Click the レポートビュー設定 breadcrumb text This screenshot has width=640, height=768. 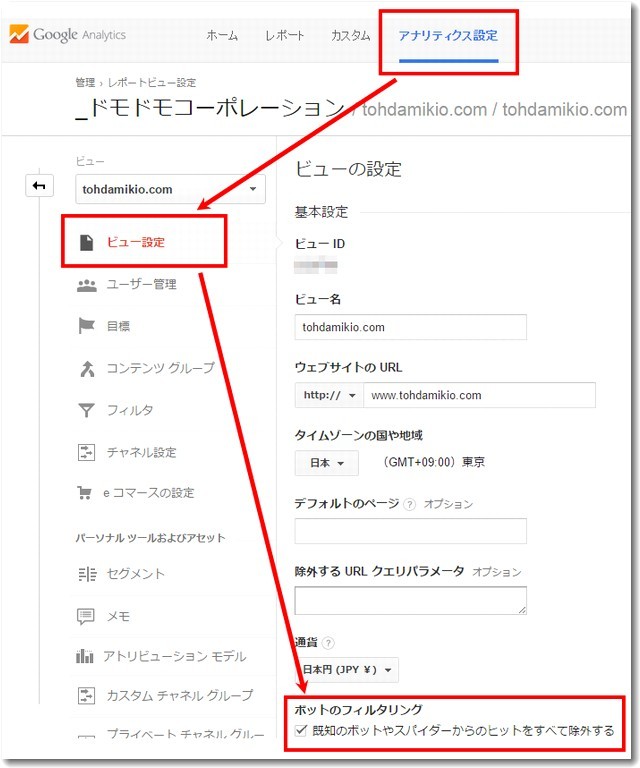tap(152, 82)
